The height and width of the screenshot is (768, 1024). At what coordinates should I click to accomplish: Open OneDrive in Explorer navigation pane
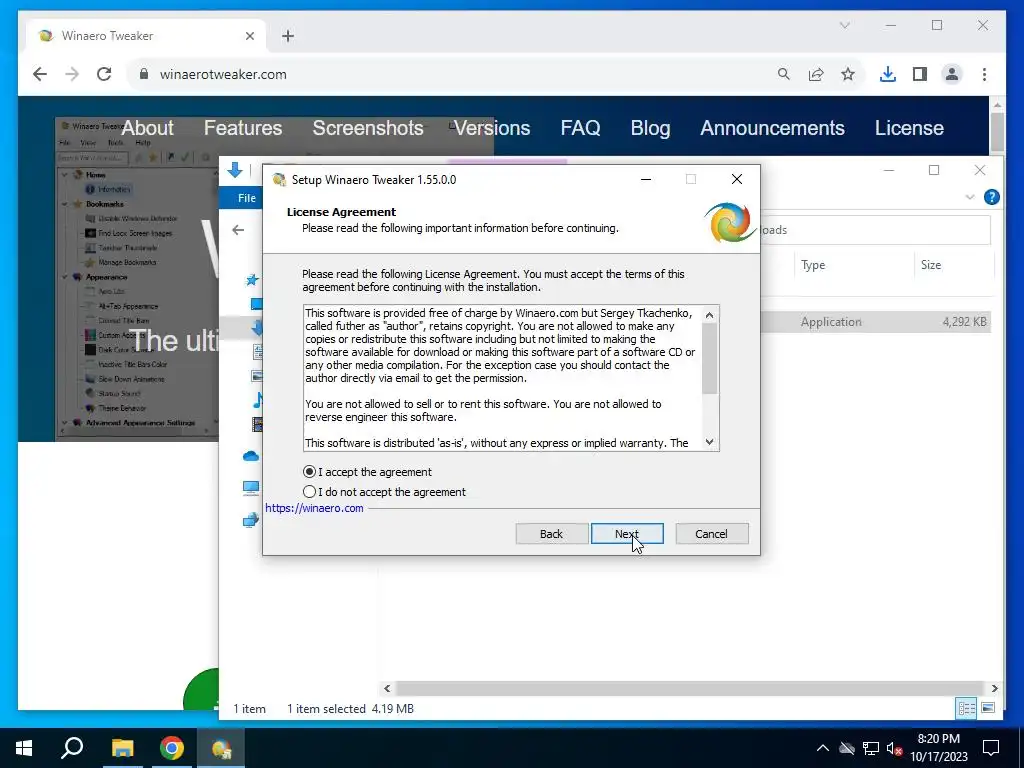coord(251,456)
